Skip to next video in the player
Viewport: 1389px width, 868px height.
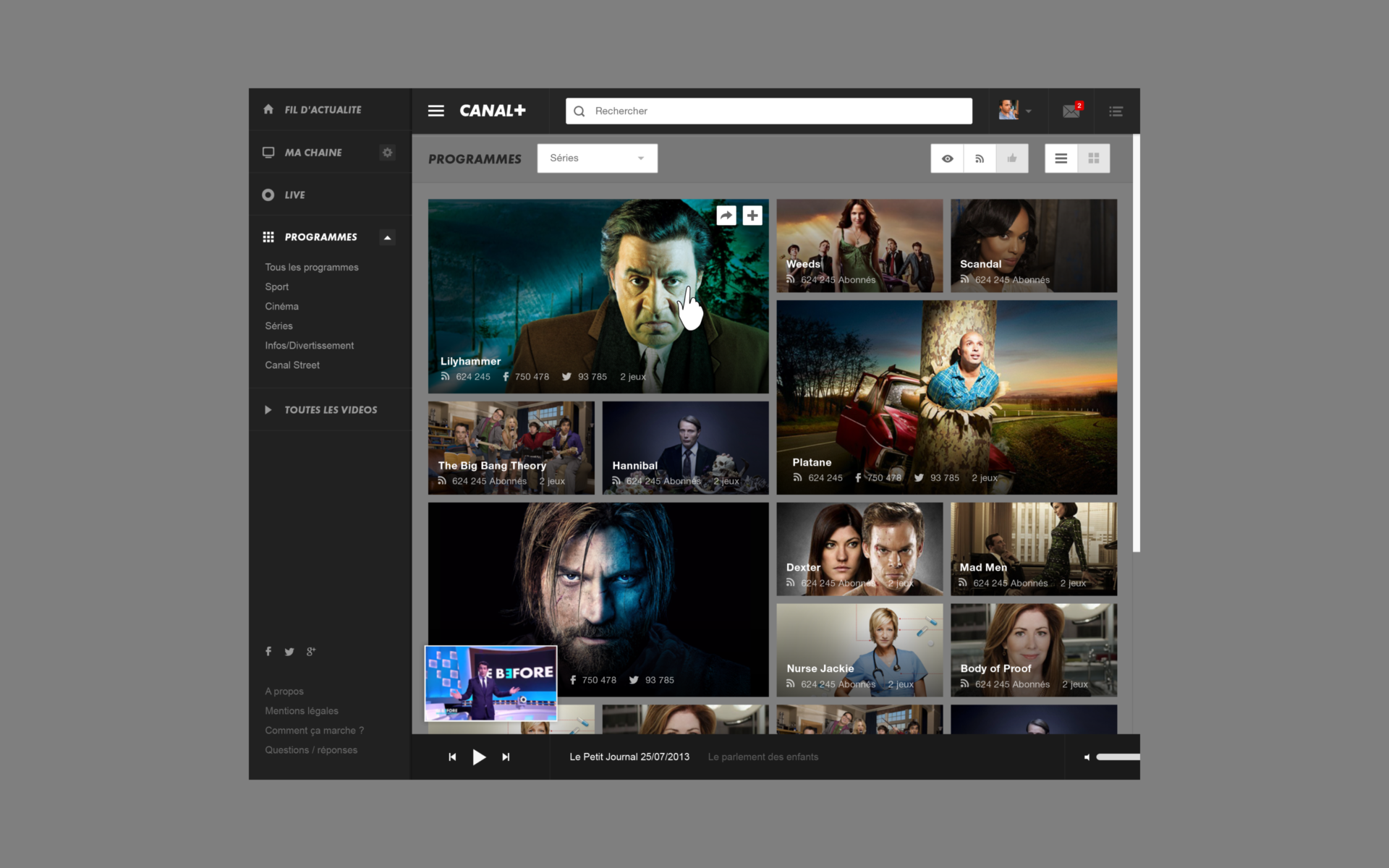pos(506,757)
